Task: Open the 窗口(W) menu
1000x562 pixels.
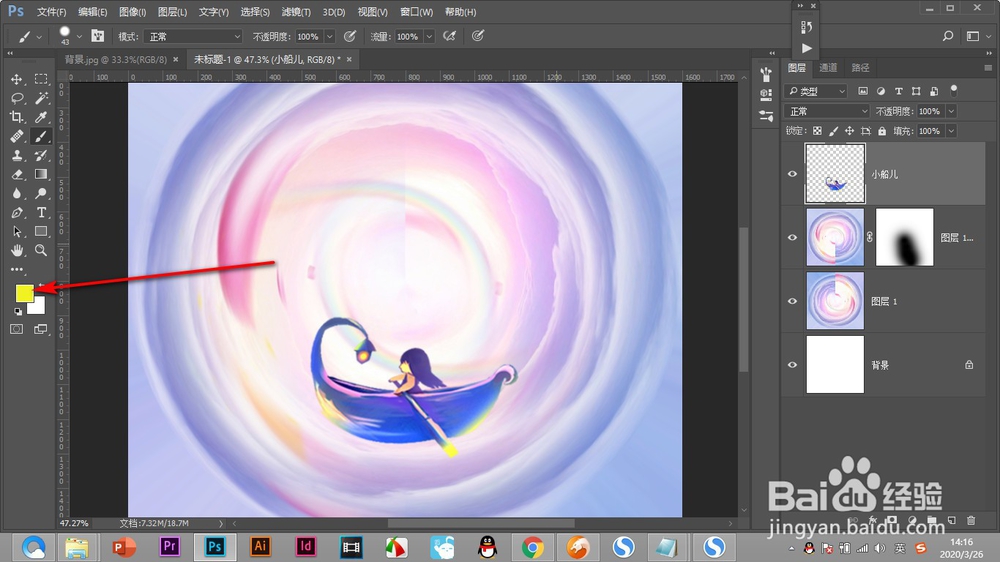Action: [416, 12]
